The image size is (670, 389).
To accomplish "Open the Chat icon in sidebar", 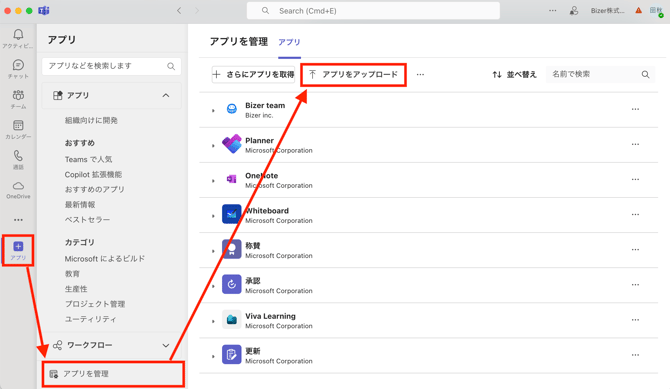I will [18, 65].
